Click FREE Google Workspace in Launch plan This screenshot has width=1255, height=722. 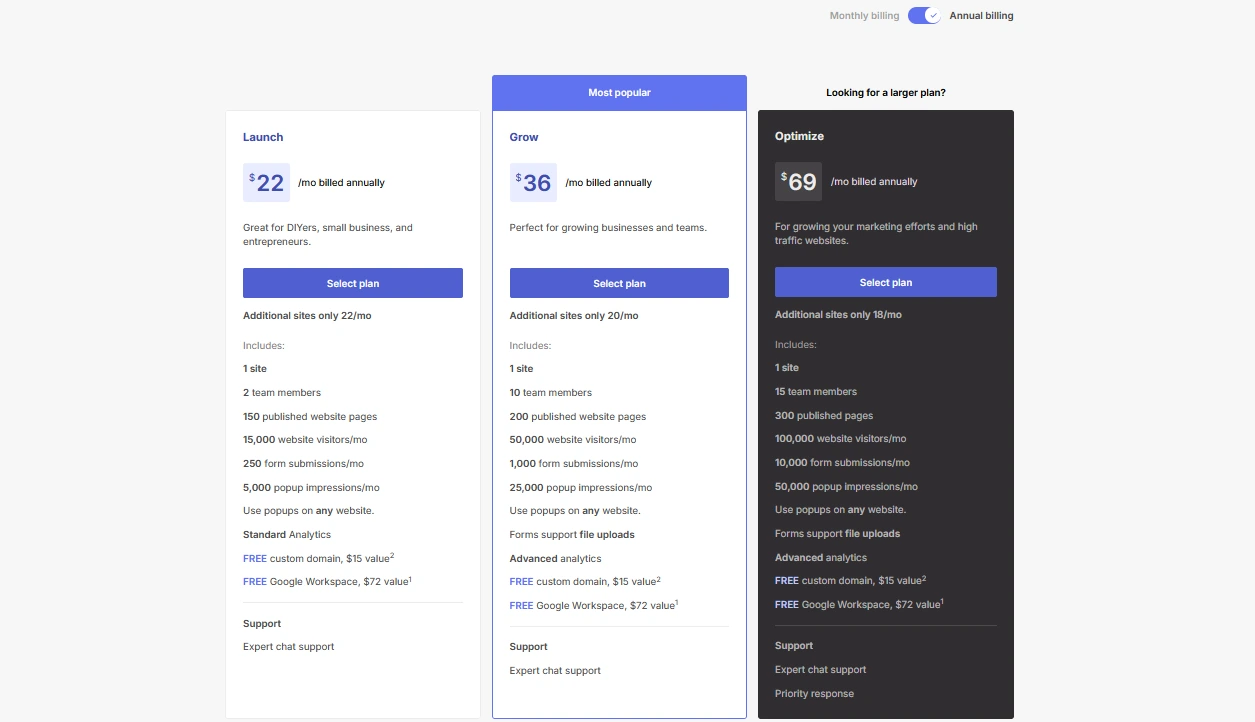click(x=328, y=582)
